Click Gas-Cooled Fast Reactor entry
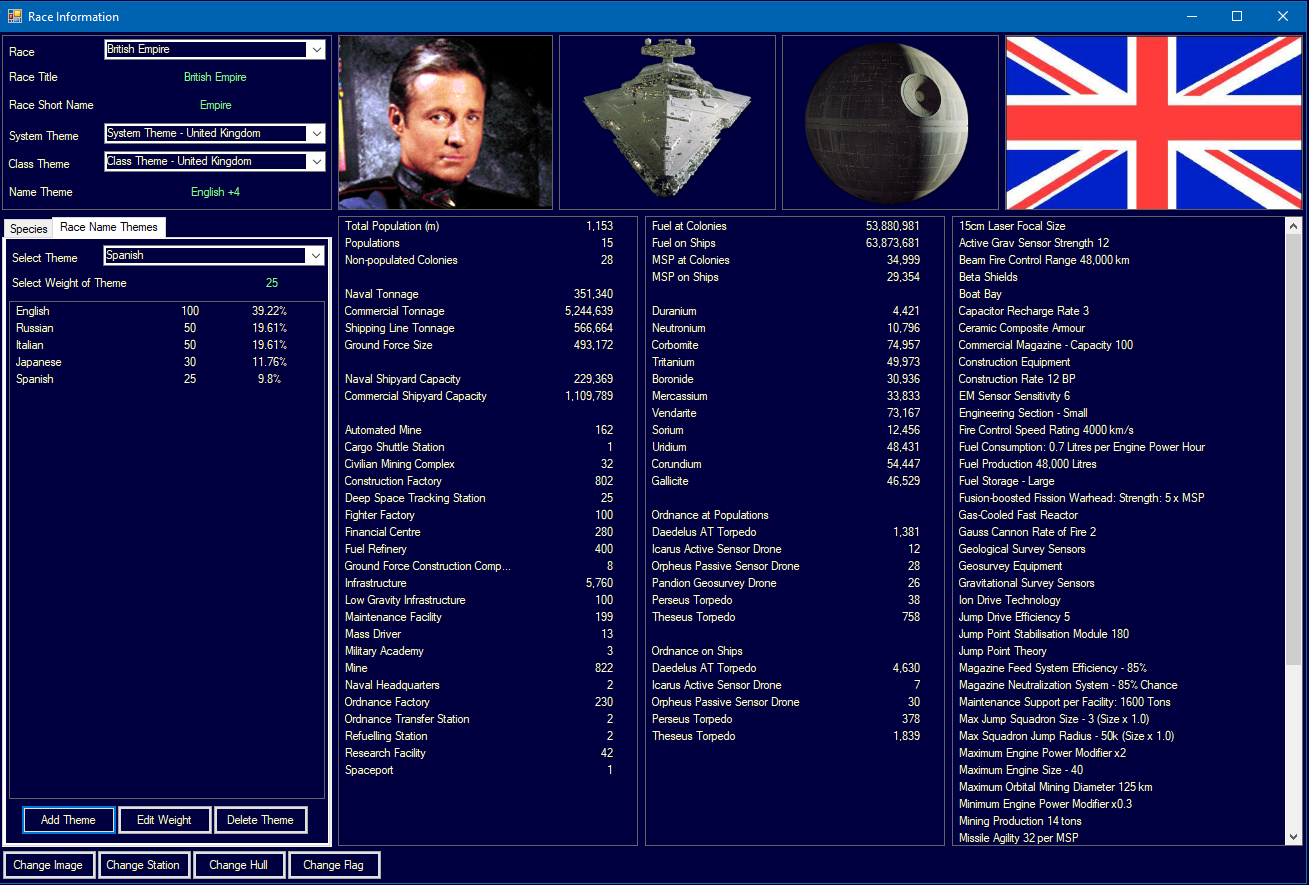Viewport: 1309px width, 885px height. 1018,515
